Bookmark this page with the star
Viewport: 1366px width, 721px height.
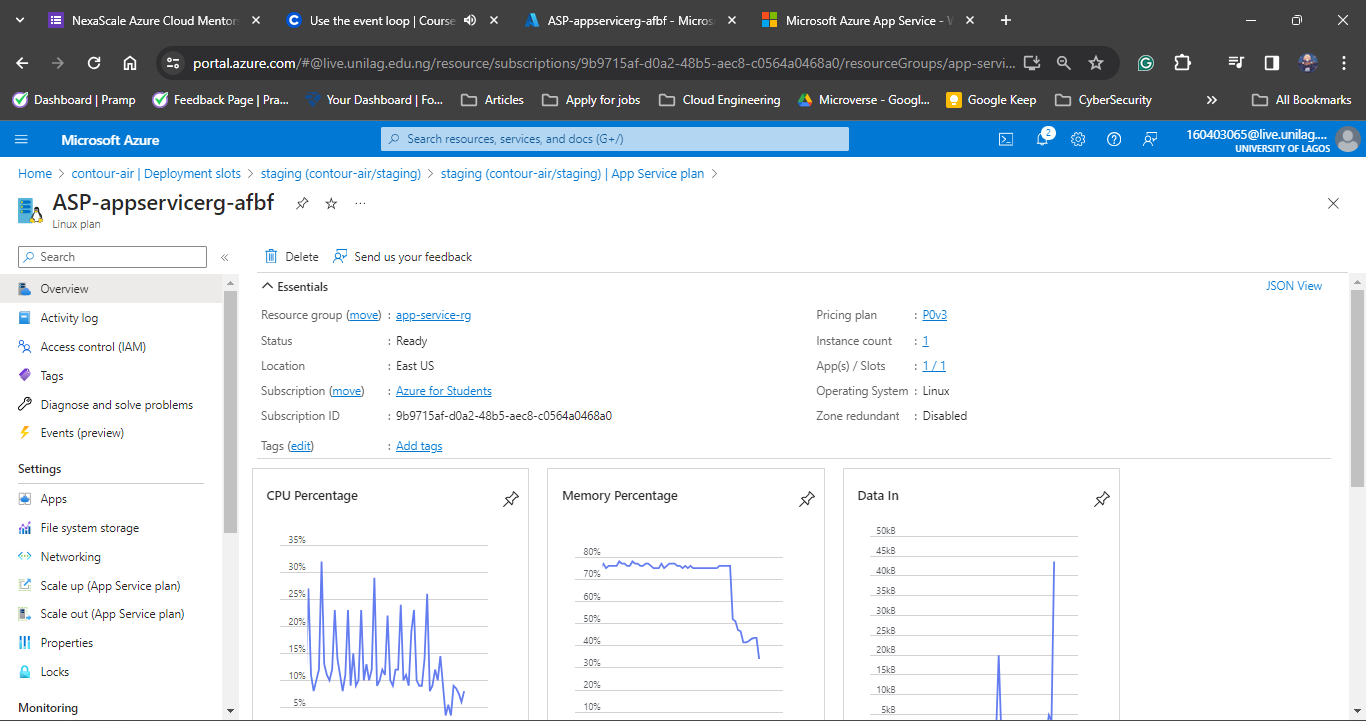tap(1096, 63)
